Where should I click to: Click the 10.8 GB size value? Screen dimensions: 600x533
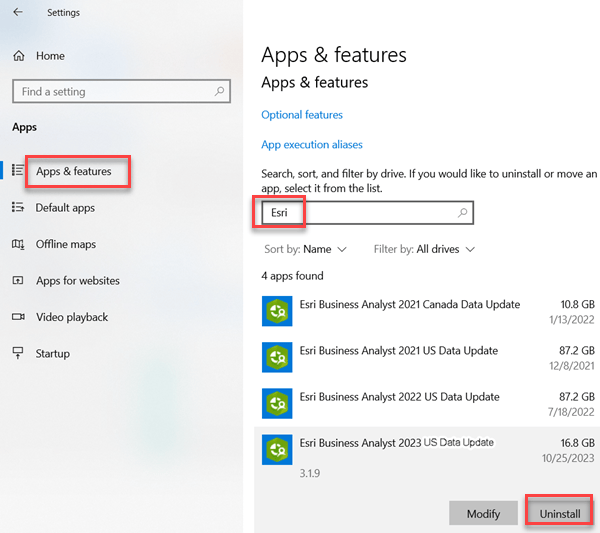(x=577, y=305)
